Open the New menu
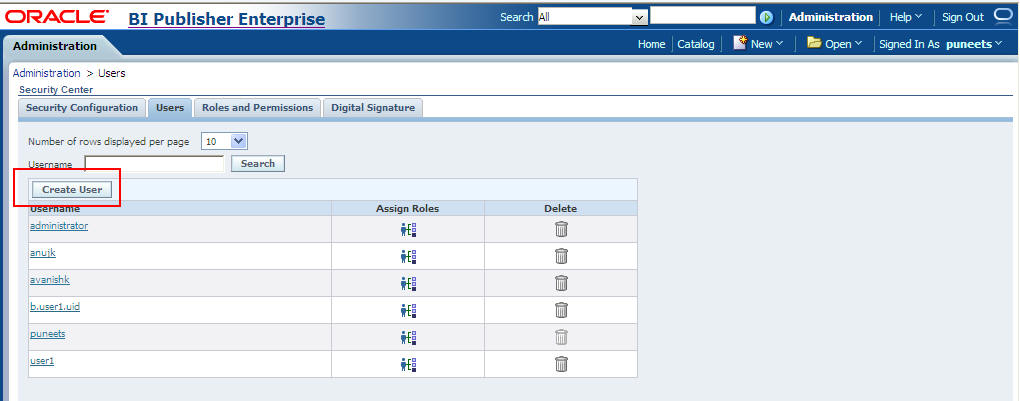The image size is (1020, 401). coord(758,44)
